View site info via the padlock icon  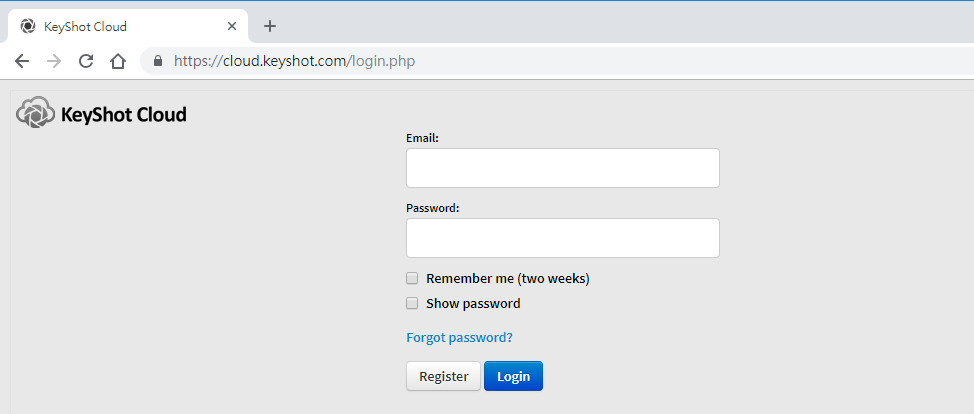tap(158, 61)
